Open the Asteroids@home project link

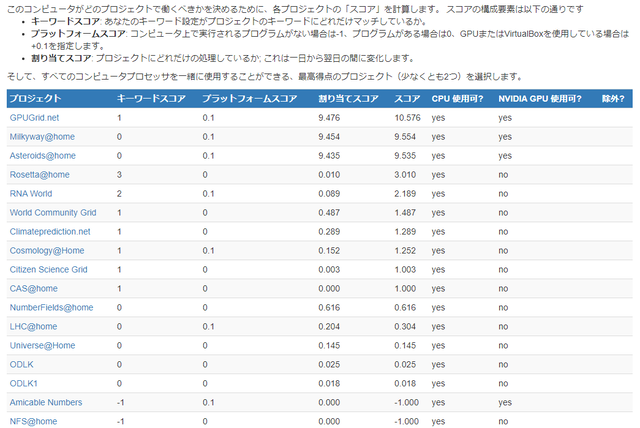pos(42,156)
